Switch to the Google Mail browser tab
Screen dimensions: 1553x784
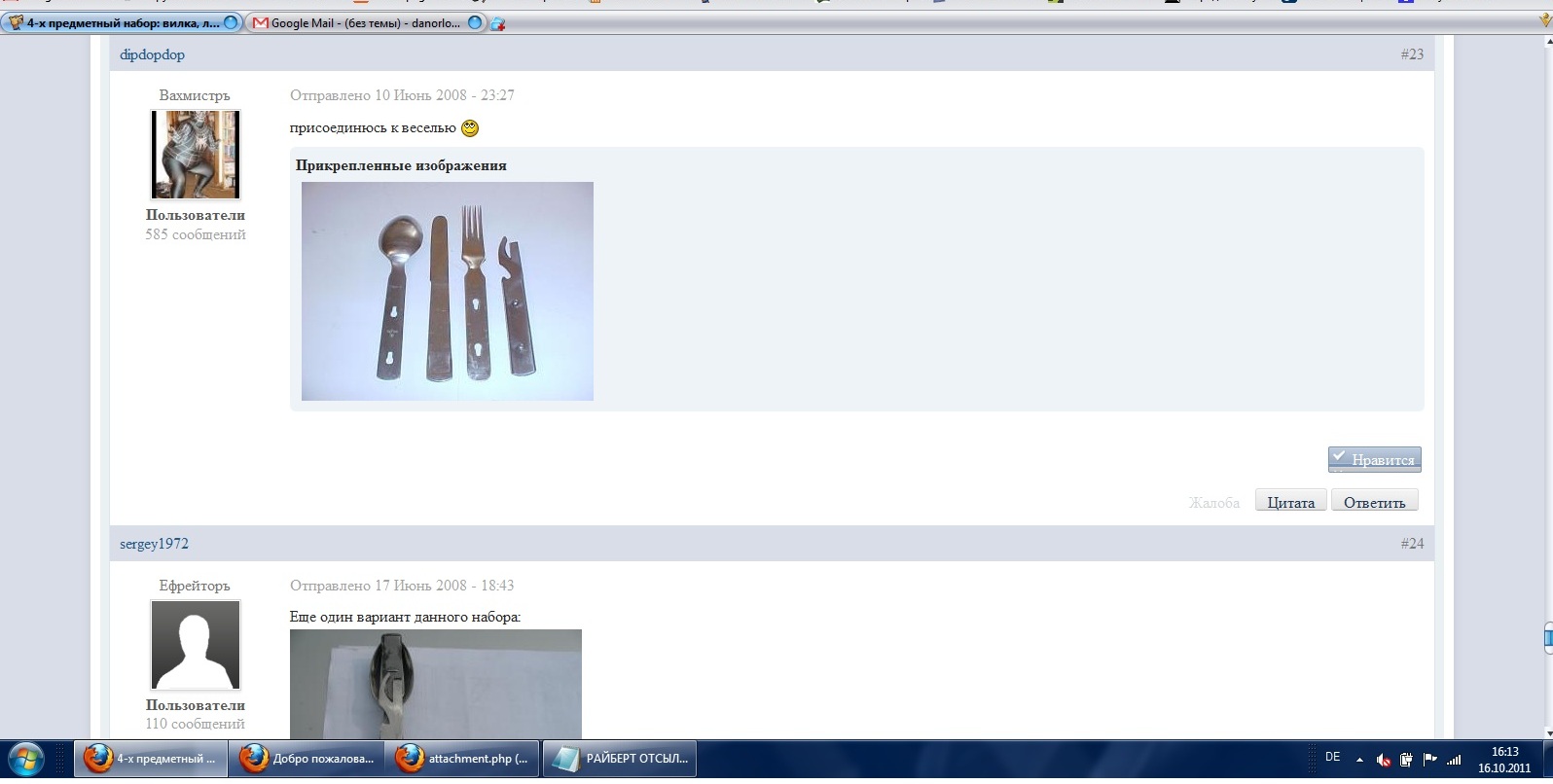(x=366, y=23)
